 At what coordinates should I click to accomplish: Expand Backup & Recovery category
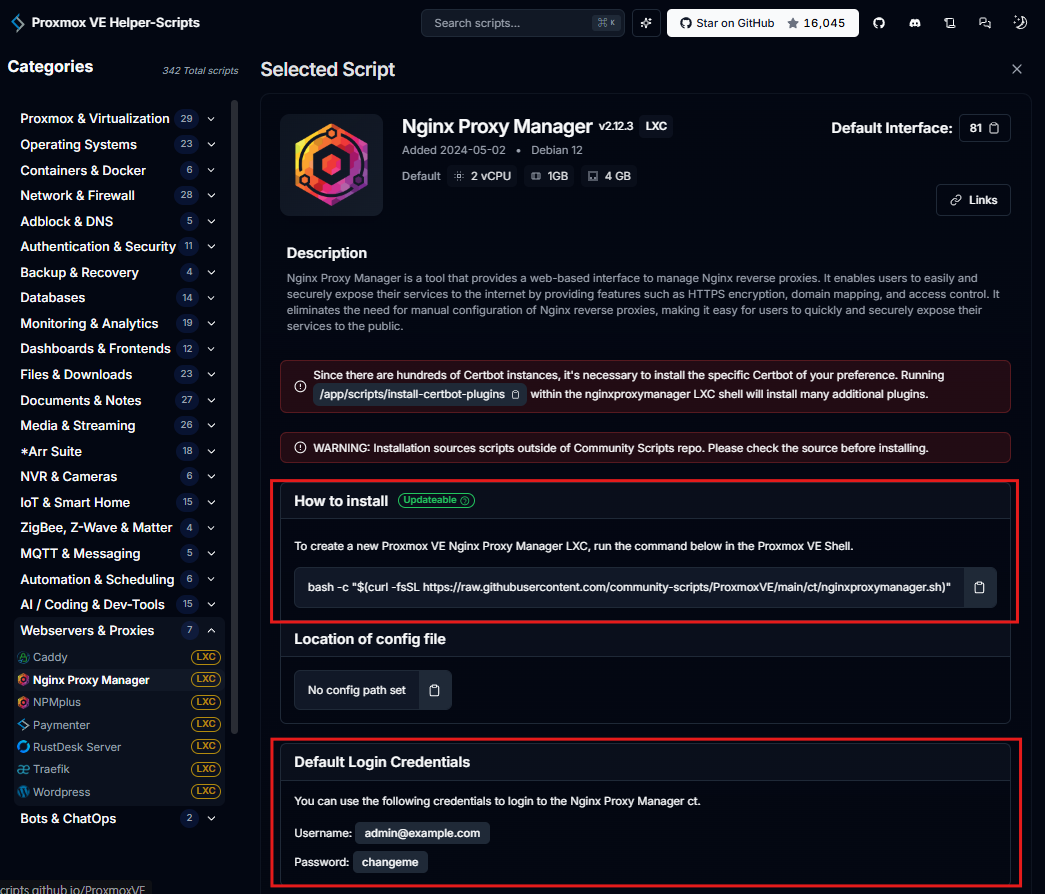click(x=119, y=272)
